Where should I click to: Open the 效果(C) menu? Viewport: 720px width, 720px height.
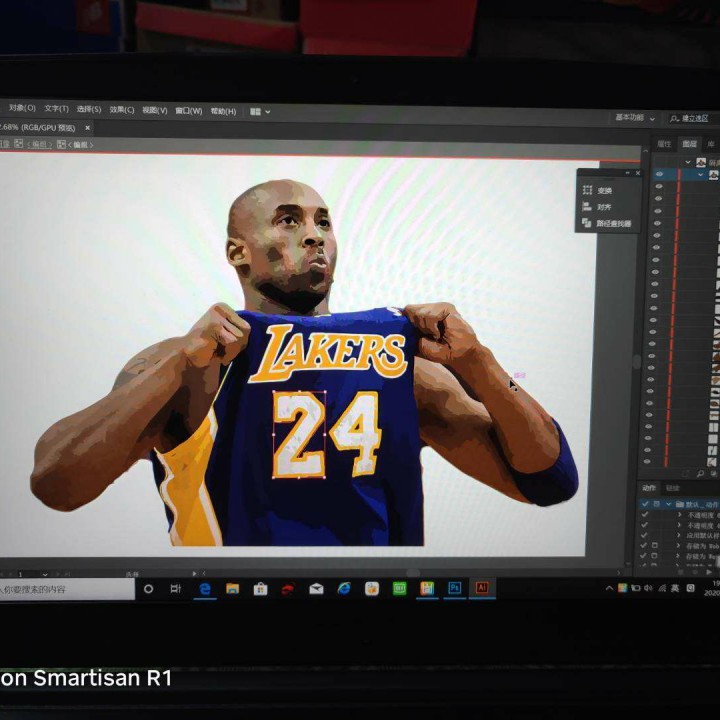click(122, 110)
